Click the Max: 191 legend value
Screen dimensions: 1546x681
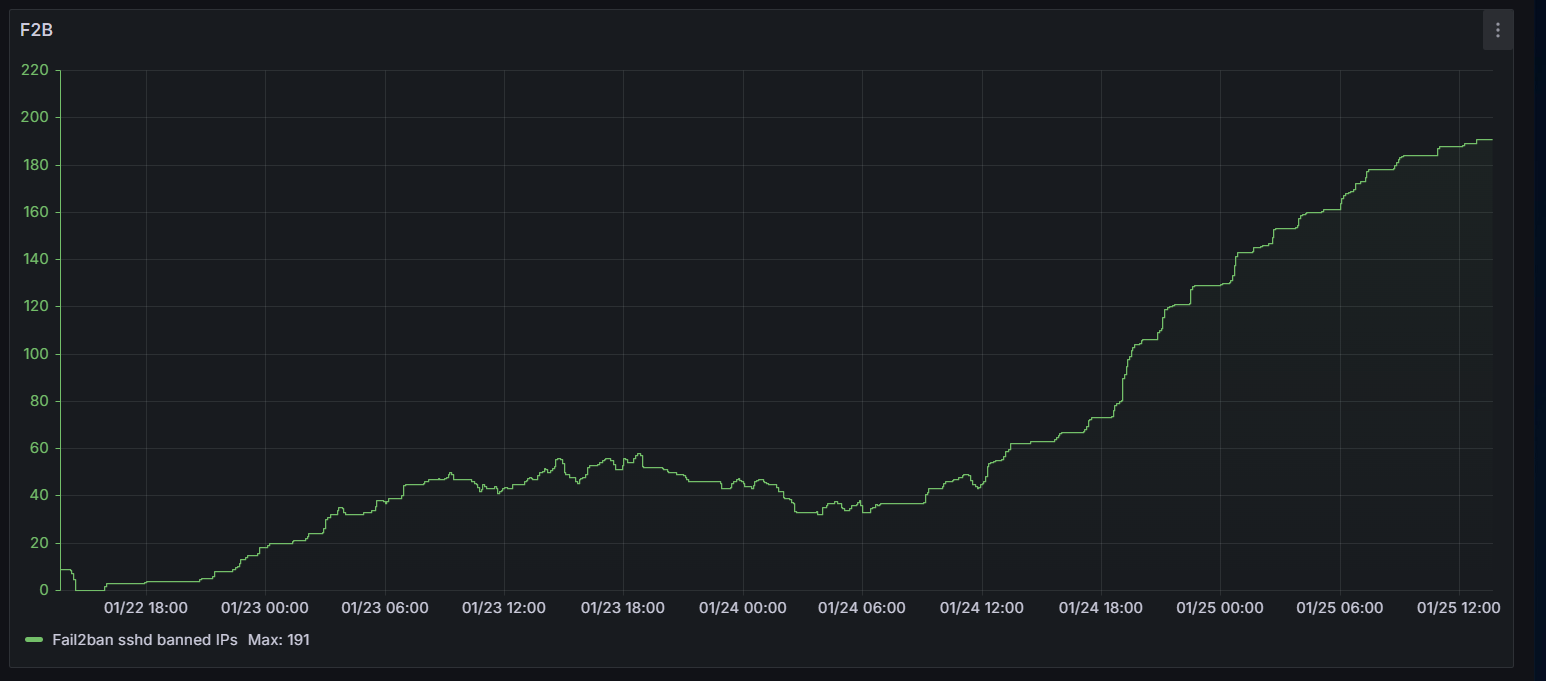(x=279, y=639)
